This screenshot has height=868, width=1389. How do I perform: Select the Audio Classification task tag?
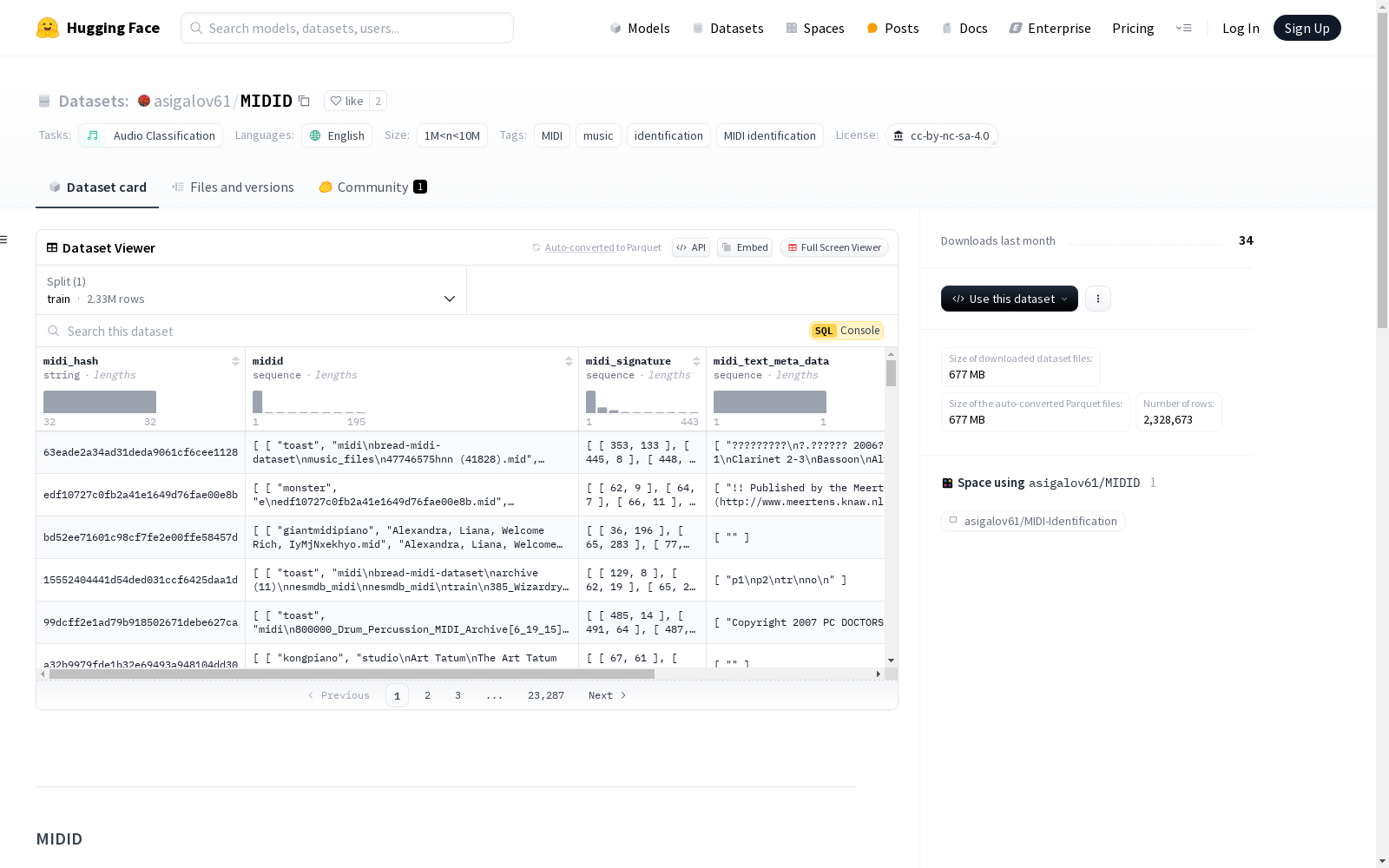pos(151,135)
